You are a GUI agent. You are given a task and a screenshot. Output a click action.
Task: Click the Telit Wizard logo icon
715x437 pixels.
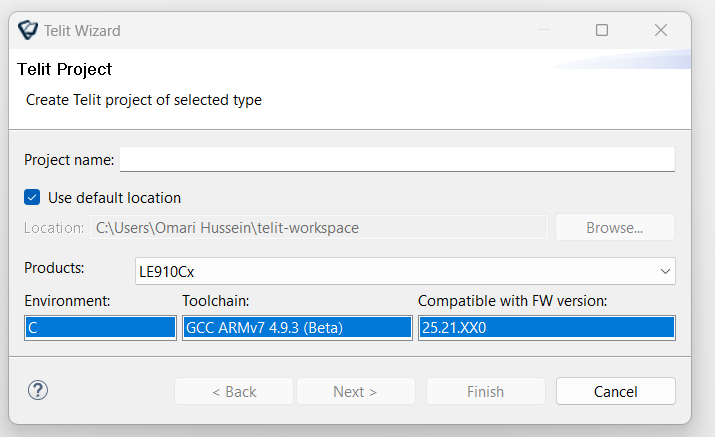pyautogui.click(x=28, y=30)
